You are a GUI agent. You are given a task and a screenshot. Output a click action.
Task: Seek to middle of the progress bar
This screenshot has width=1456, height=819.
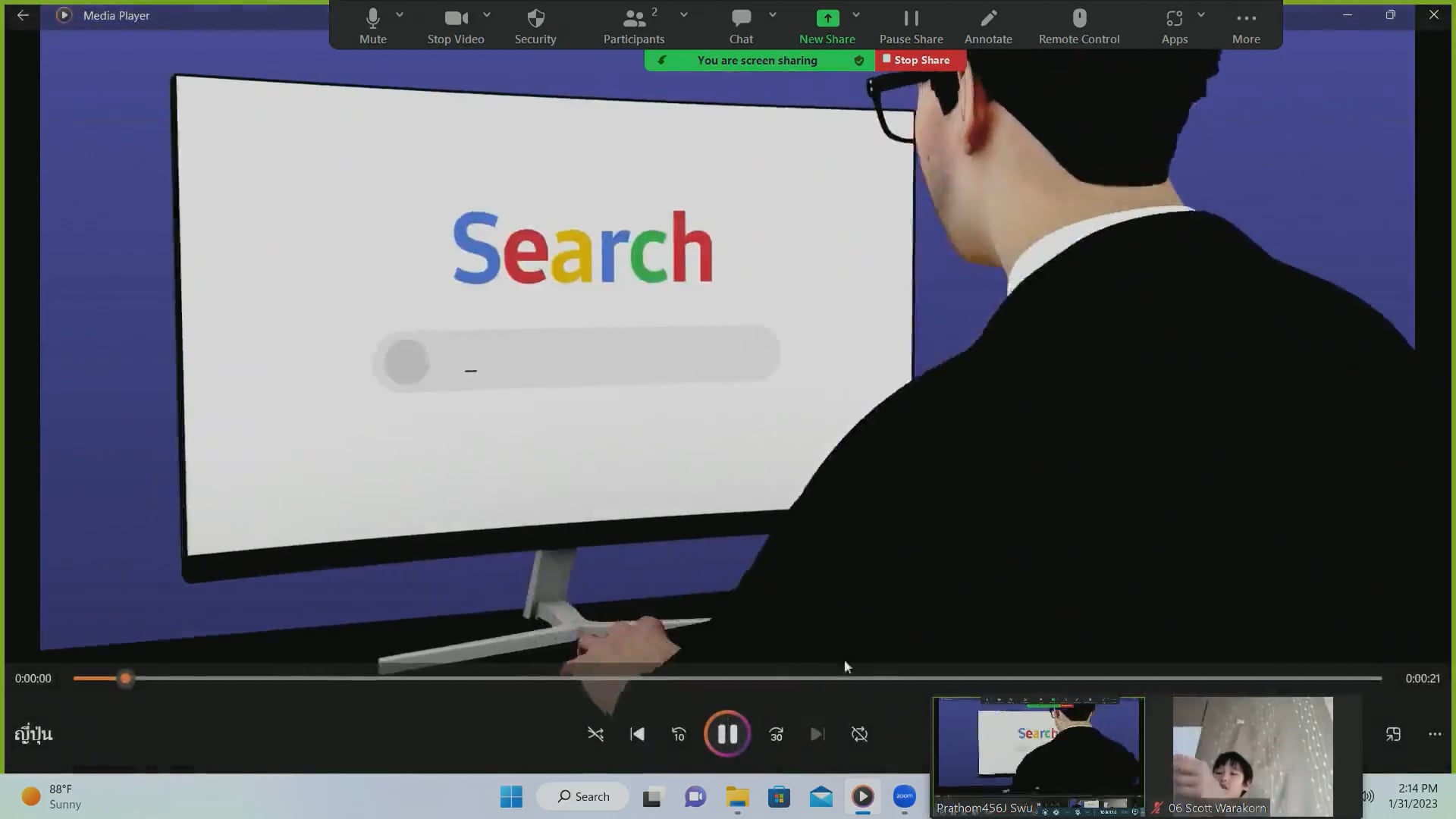727,678
